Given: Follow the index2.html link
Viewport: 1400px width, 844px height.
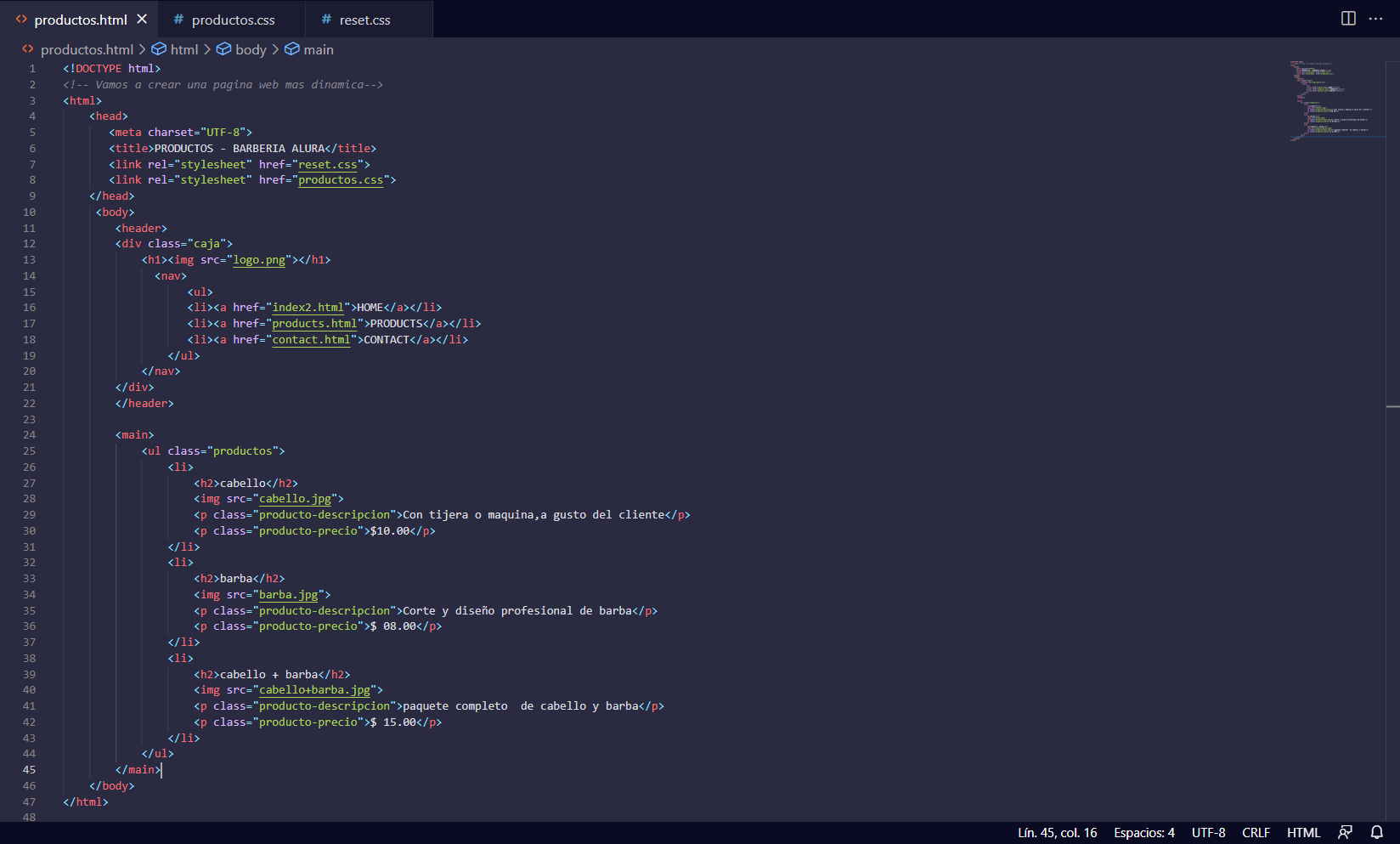Looking at the screenshot, I should [308, 308].
